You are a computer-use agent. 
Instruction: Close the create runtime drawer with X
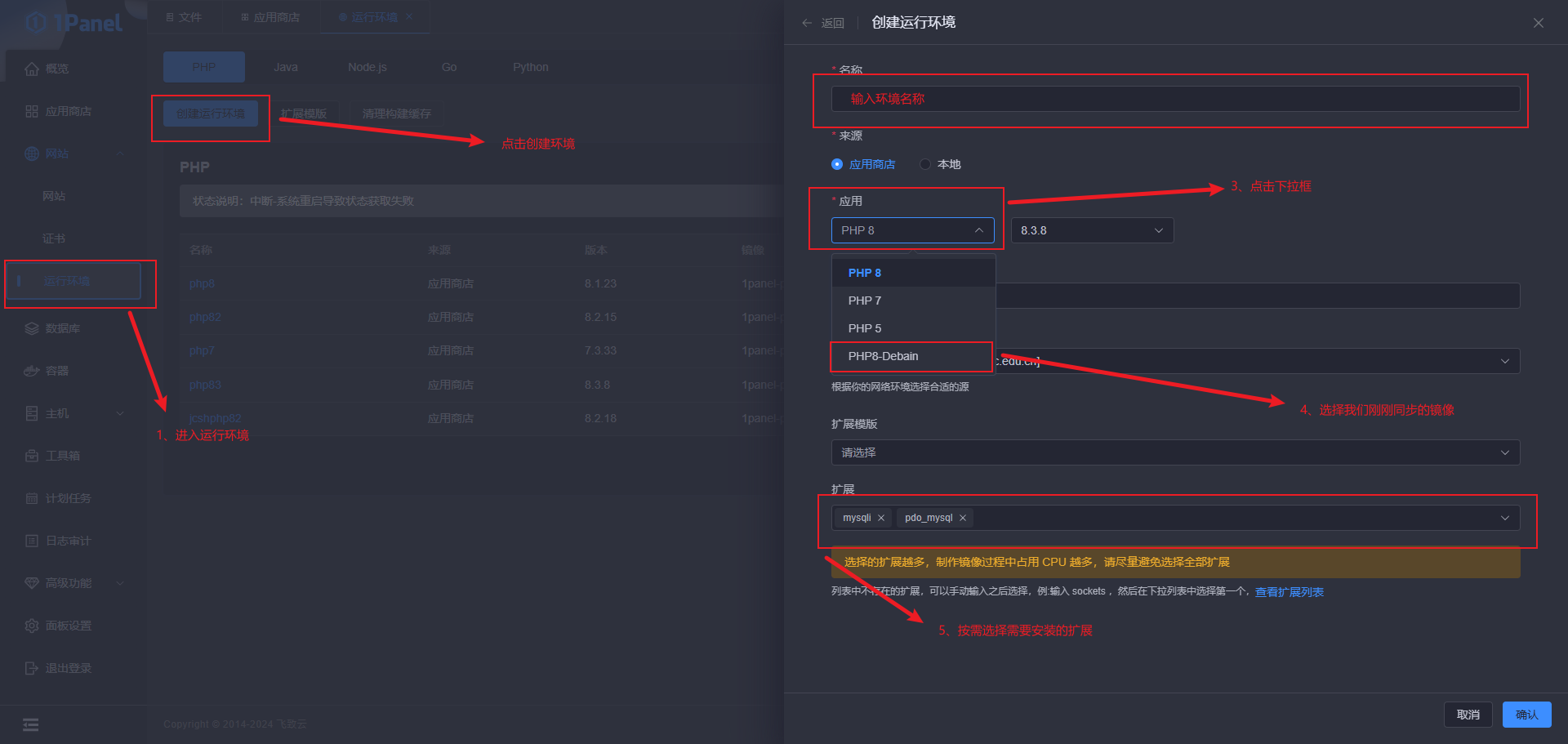point(1539,23)
